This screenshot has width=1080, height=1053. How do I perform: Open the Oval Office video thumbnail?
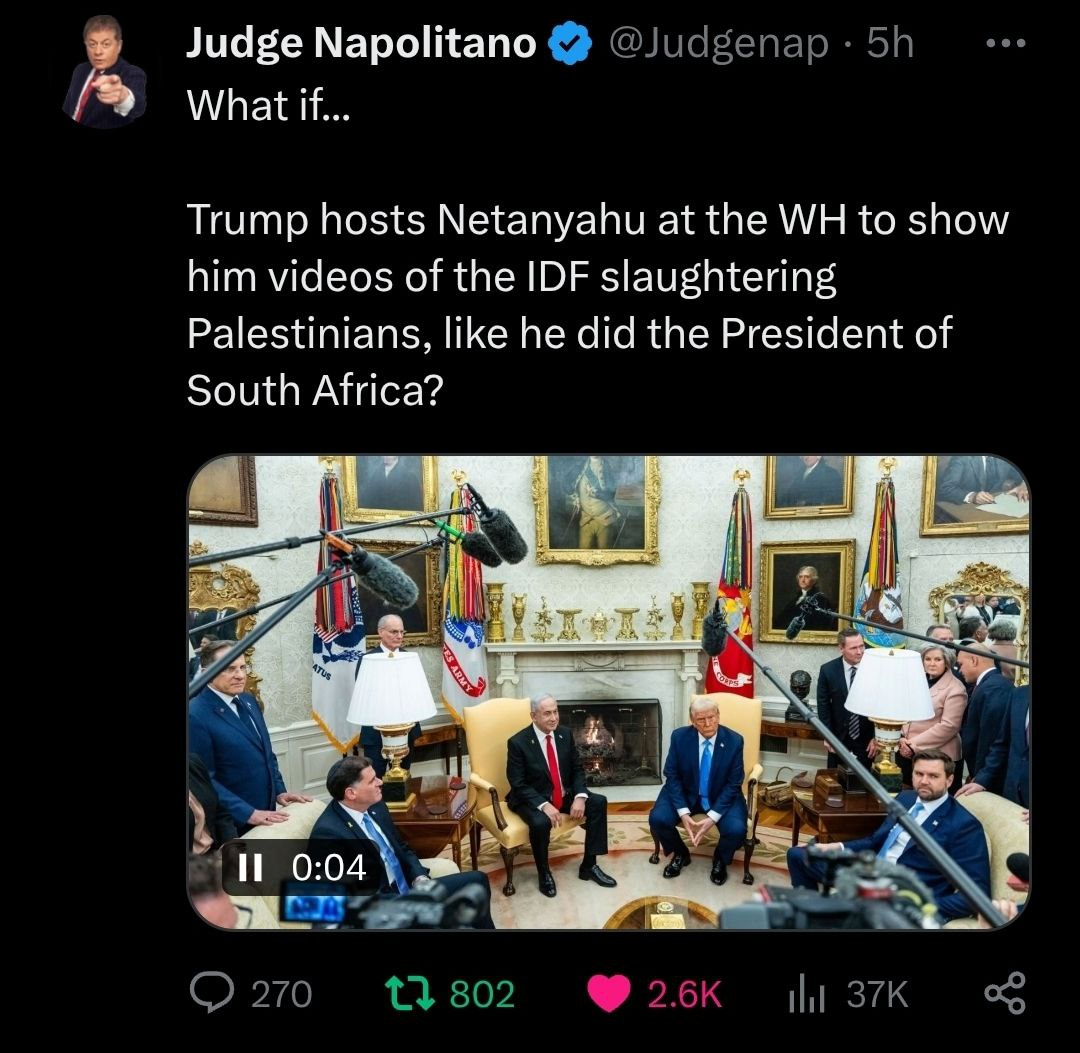tap(609, 692)
